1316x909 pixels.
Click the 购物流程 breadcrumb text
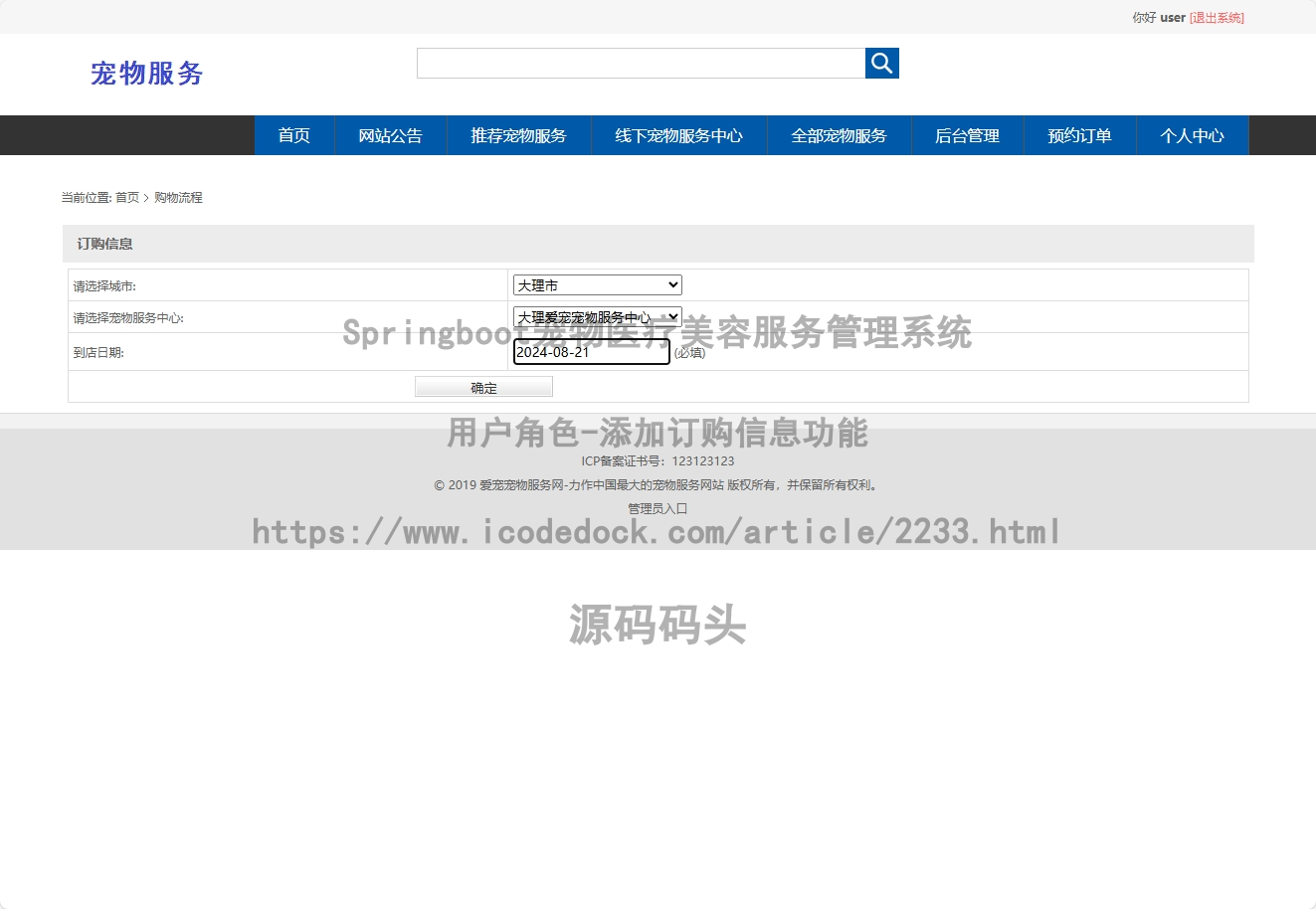coord(178,198)
